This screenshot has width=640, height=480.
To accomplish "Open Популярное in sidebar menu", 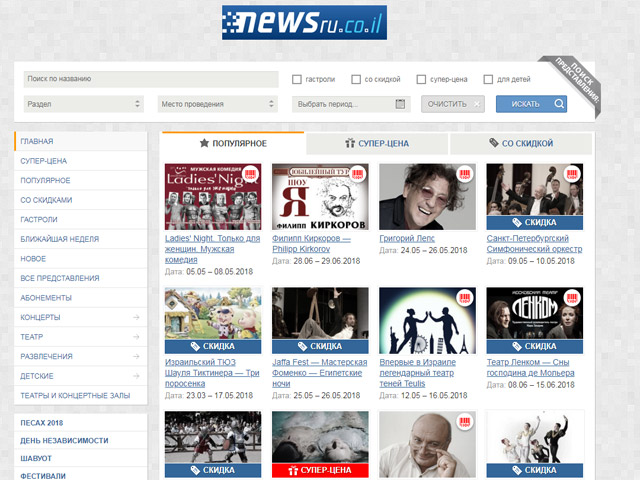I will (x=80, y=180).
